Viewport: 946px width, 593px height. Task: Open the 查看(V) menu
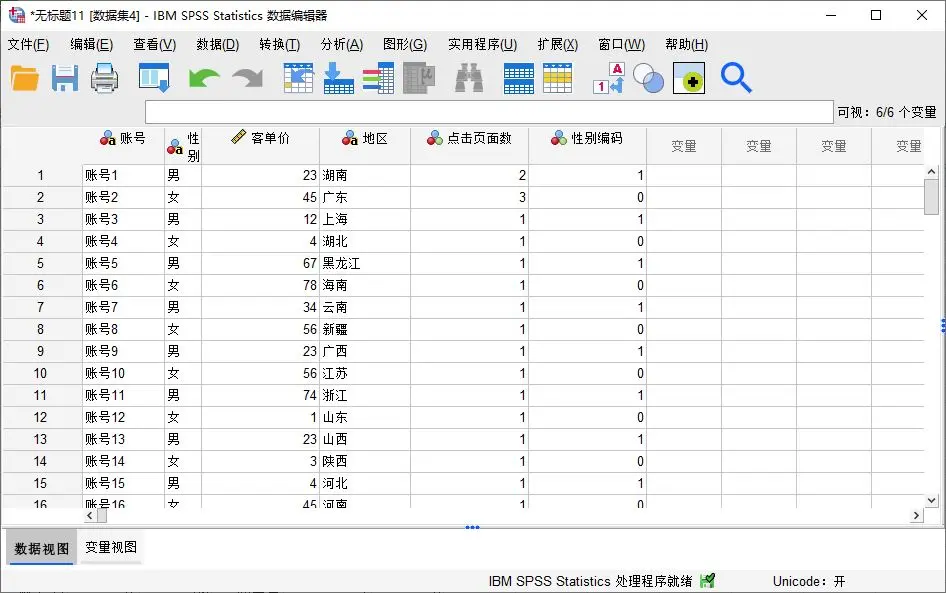point(154,45)
